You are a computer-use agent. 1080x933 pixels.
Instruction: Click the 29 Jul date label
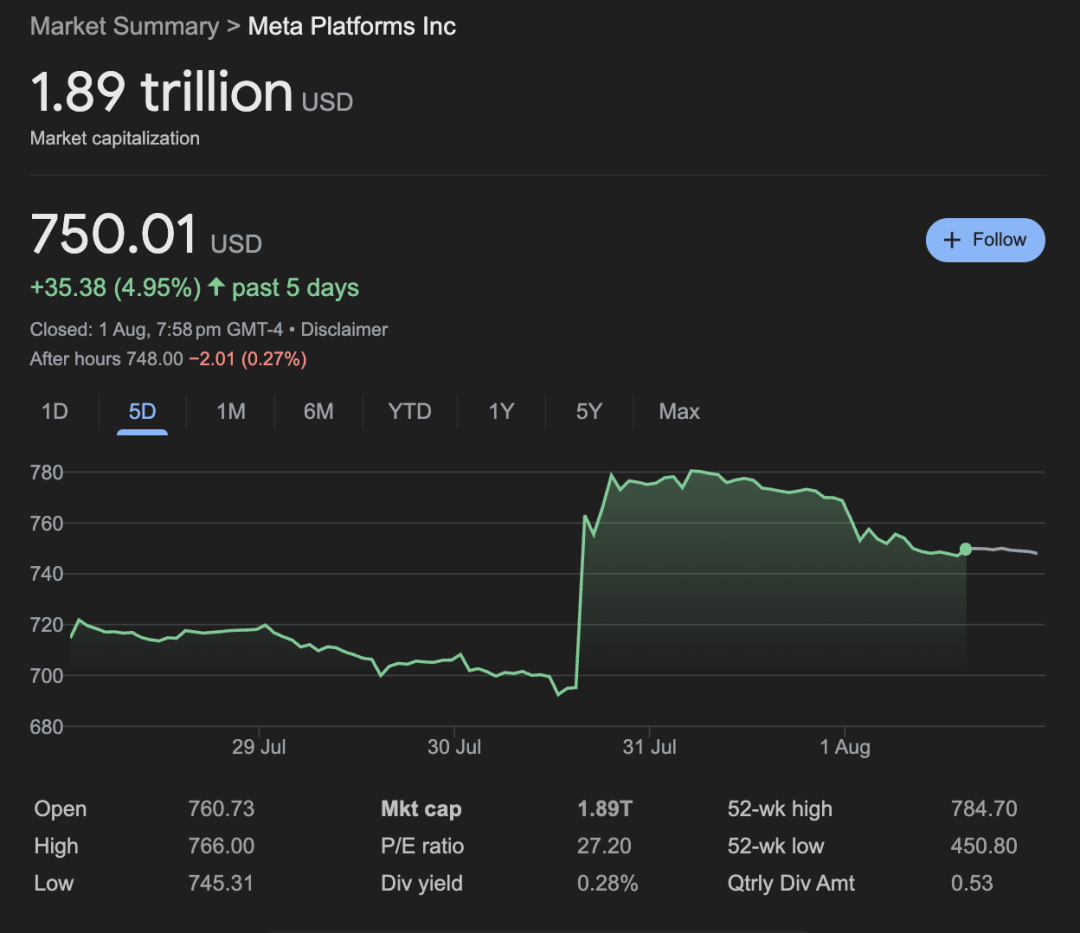tap(259, 747)
